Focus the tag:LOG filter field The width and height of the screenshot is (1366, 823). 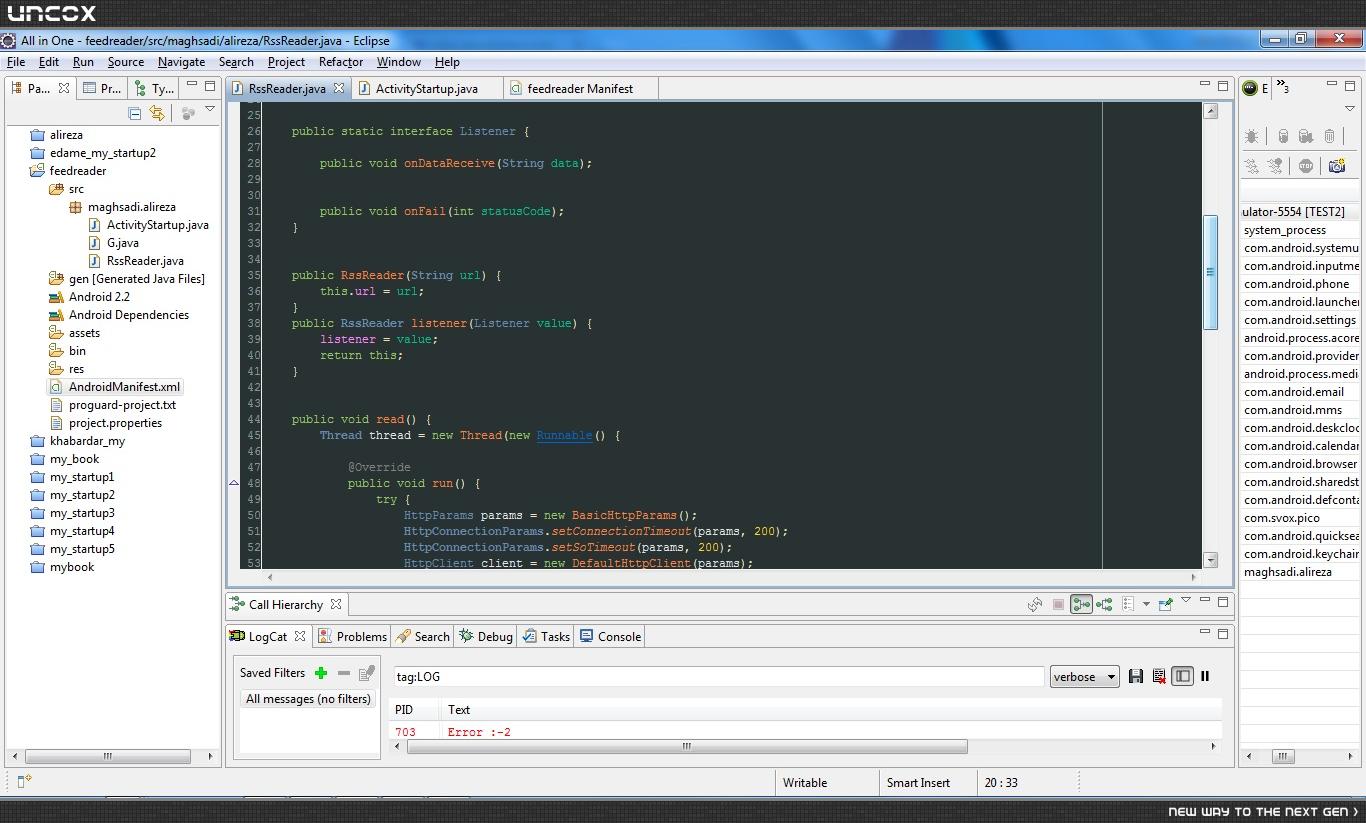coord(718,677)
